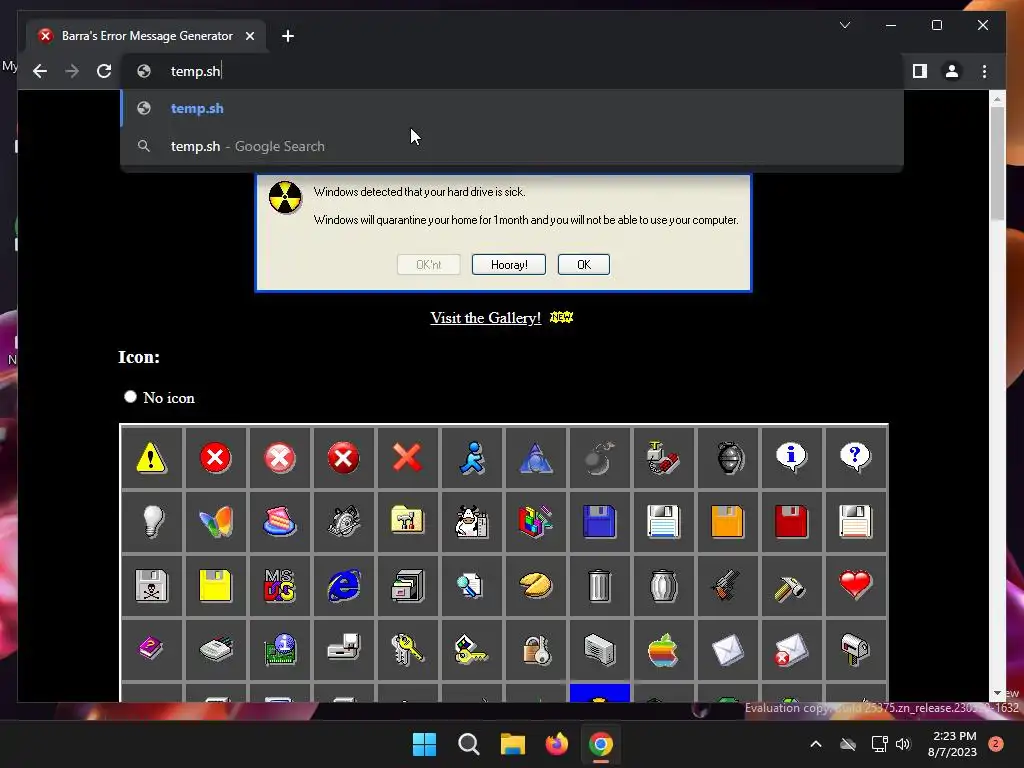Switch to Barra's Error Message Generator tab

147,36
